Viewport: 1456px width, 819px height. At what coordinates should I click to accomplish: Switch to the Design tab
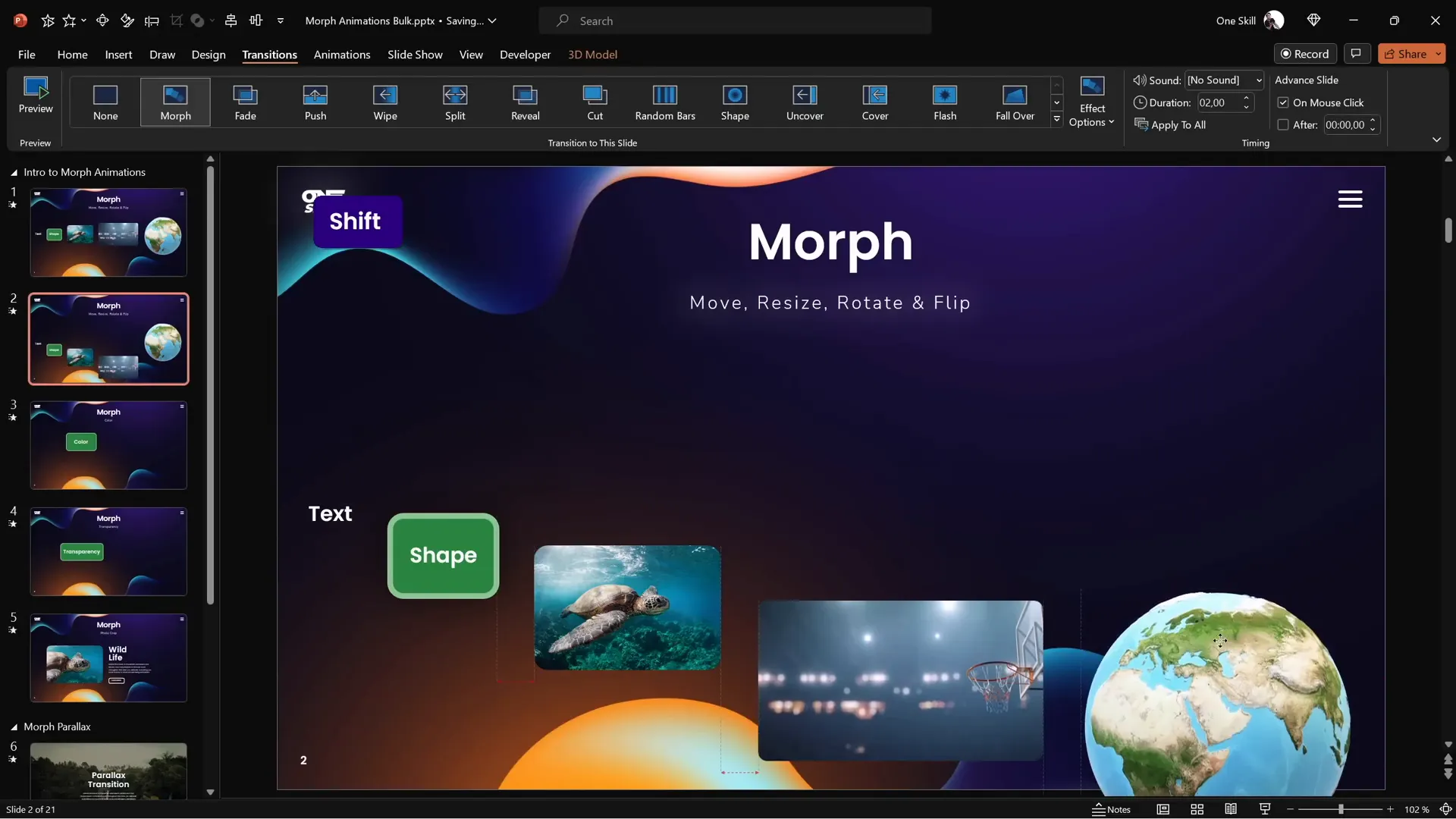pos(209,55)
